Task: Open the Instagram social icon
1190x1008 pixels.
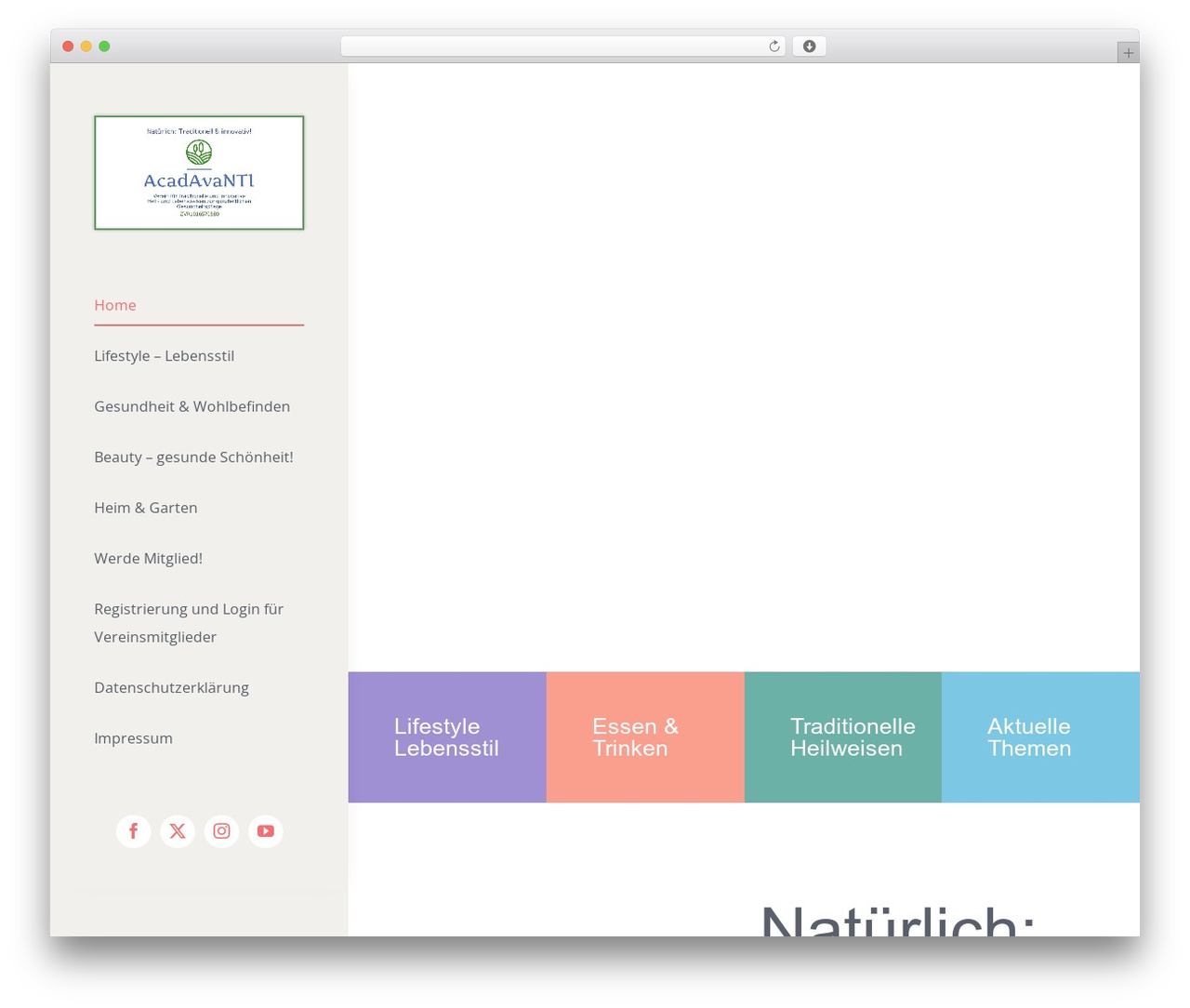Action: (221, 830)
